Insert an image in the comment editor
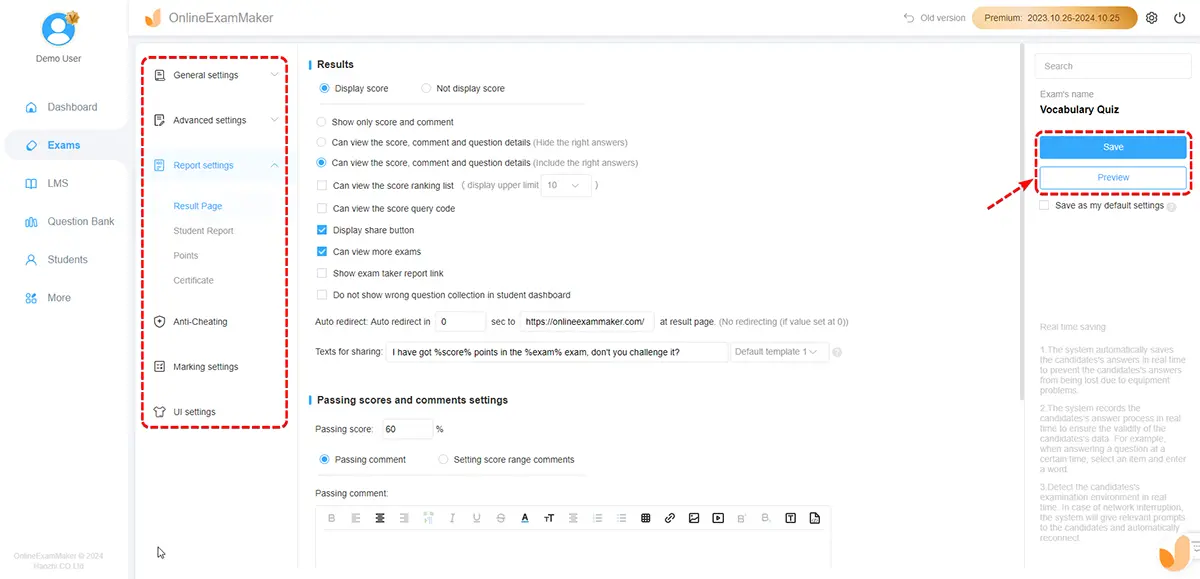This screenshot has height=579, width=1200. [x=694, y=518]
